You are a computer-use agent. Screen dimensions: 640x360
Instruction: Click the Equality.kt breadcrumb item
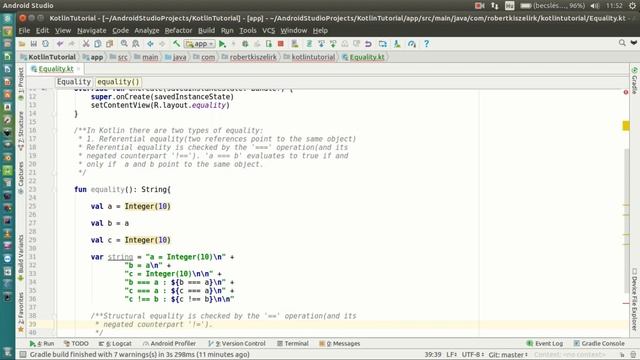[363, 57]
